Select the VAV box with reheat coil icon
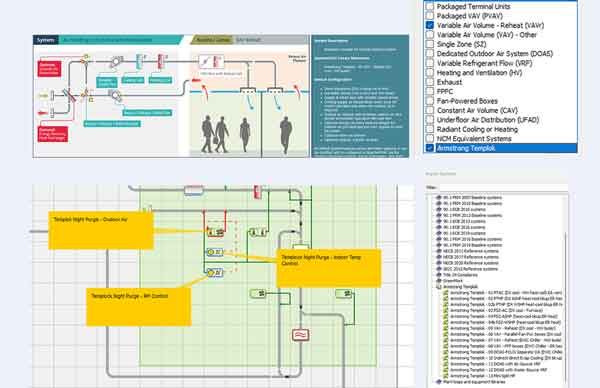600x388 pixels. [x=211, y=62]
